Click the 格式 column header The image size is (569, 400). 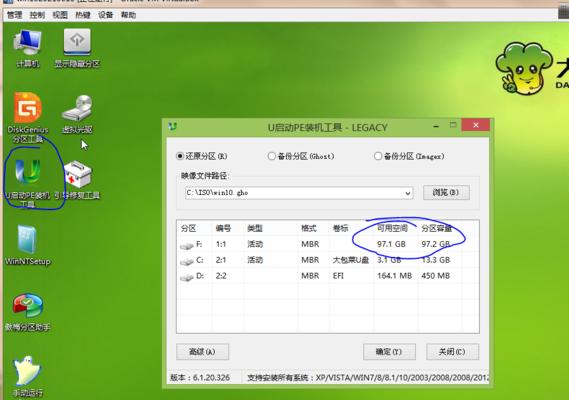[x=309, y=228]
